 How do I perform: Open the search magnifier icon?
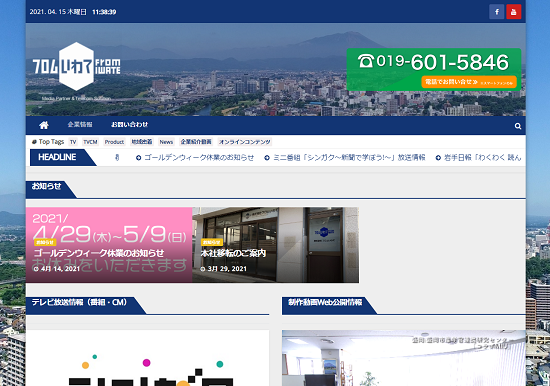pyautogui.click(x=518, y=126)
